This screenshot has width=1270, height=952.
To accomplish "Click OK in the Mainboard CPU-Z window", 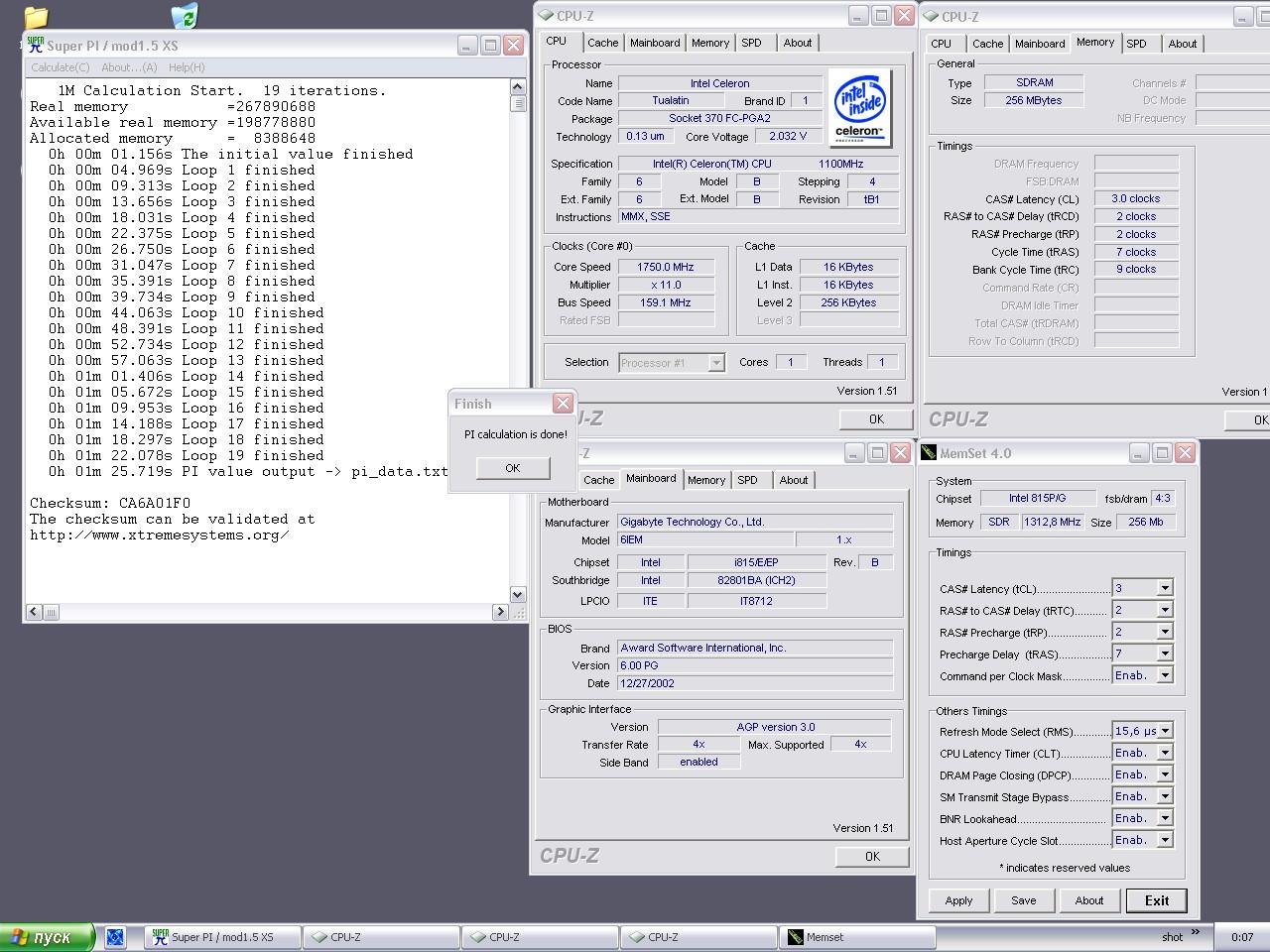I will (872, 857).
